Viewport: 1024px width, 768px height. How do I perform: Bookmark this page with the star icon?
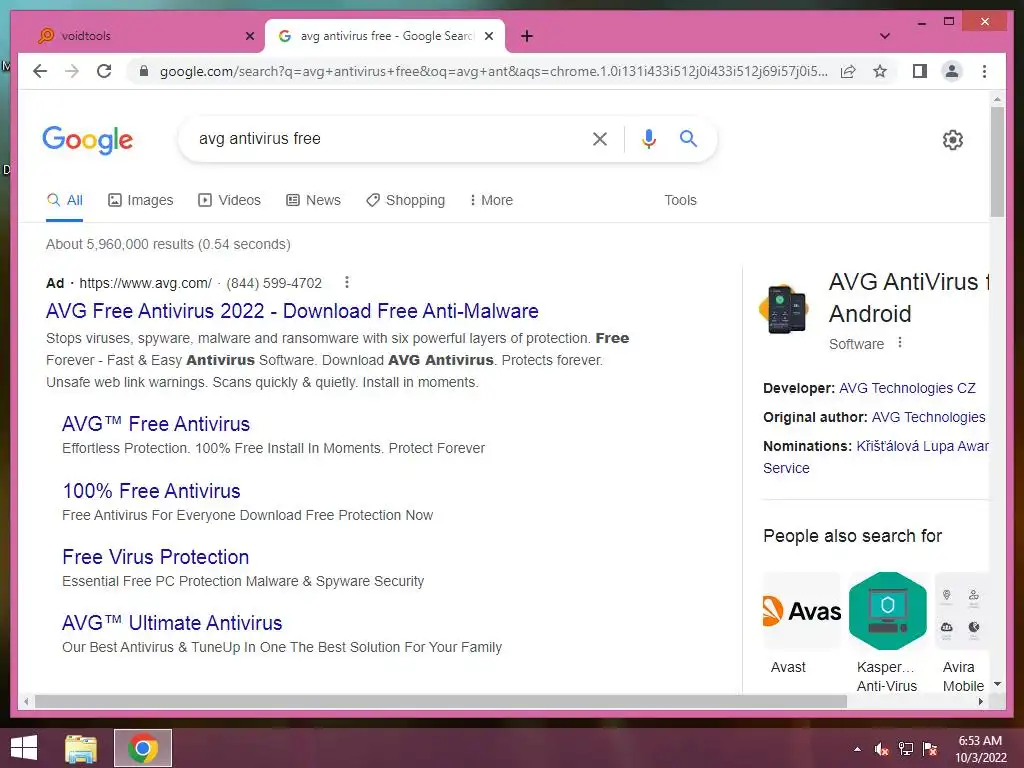coord(880,71)
